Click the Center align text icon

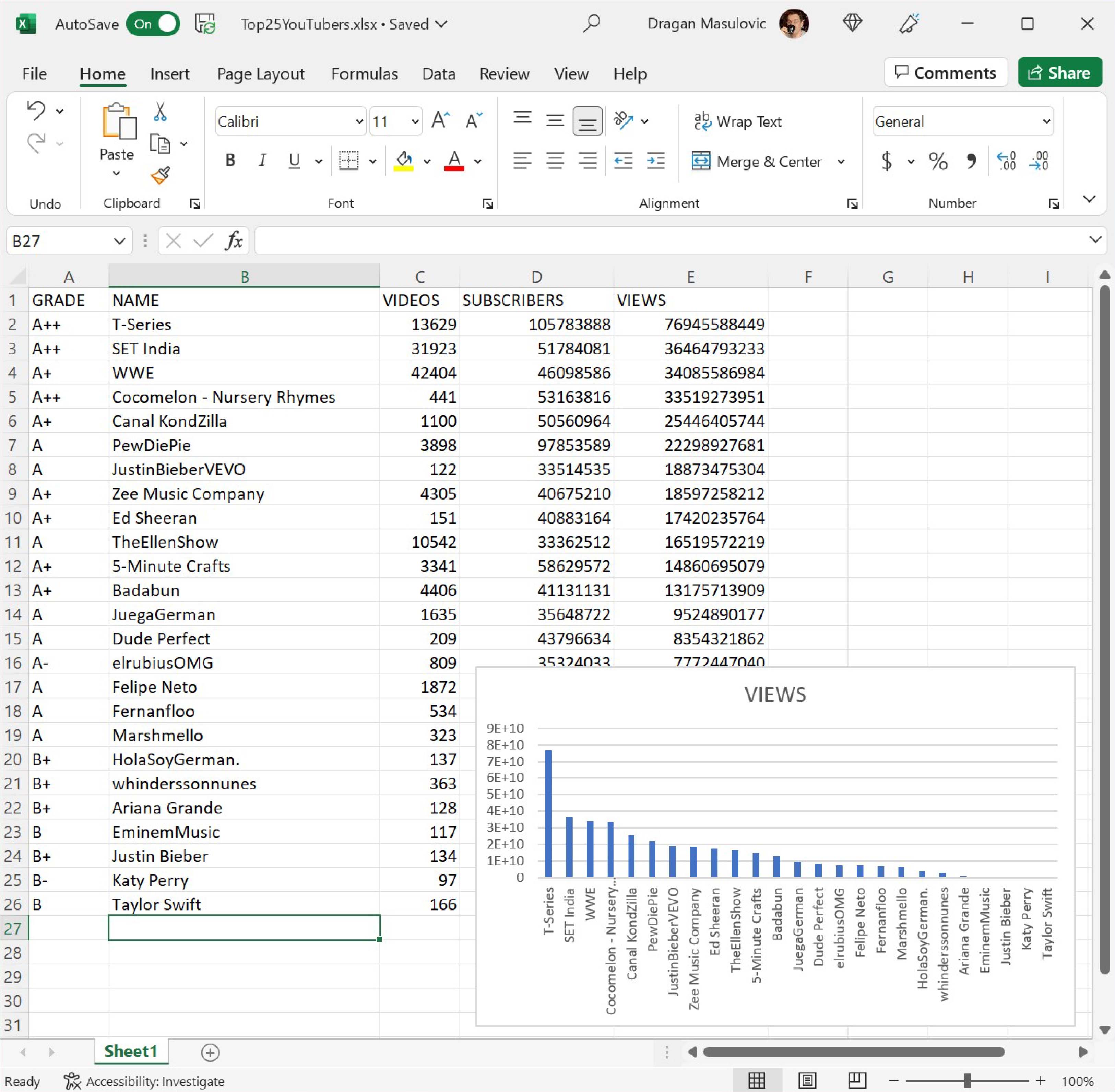[x=554, y=161]
